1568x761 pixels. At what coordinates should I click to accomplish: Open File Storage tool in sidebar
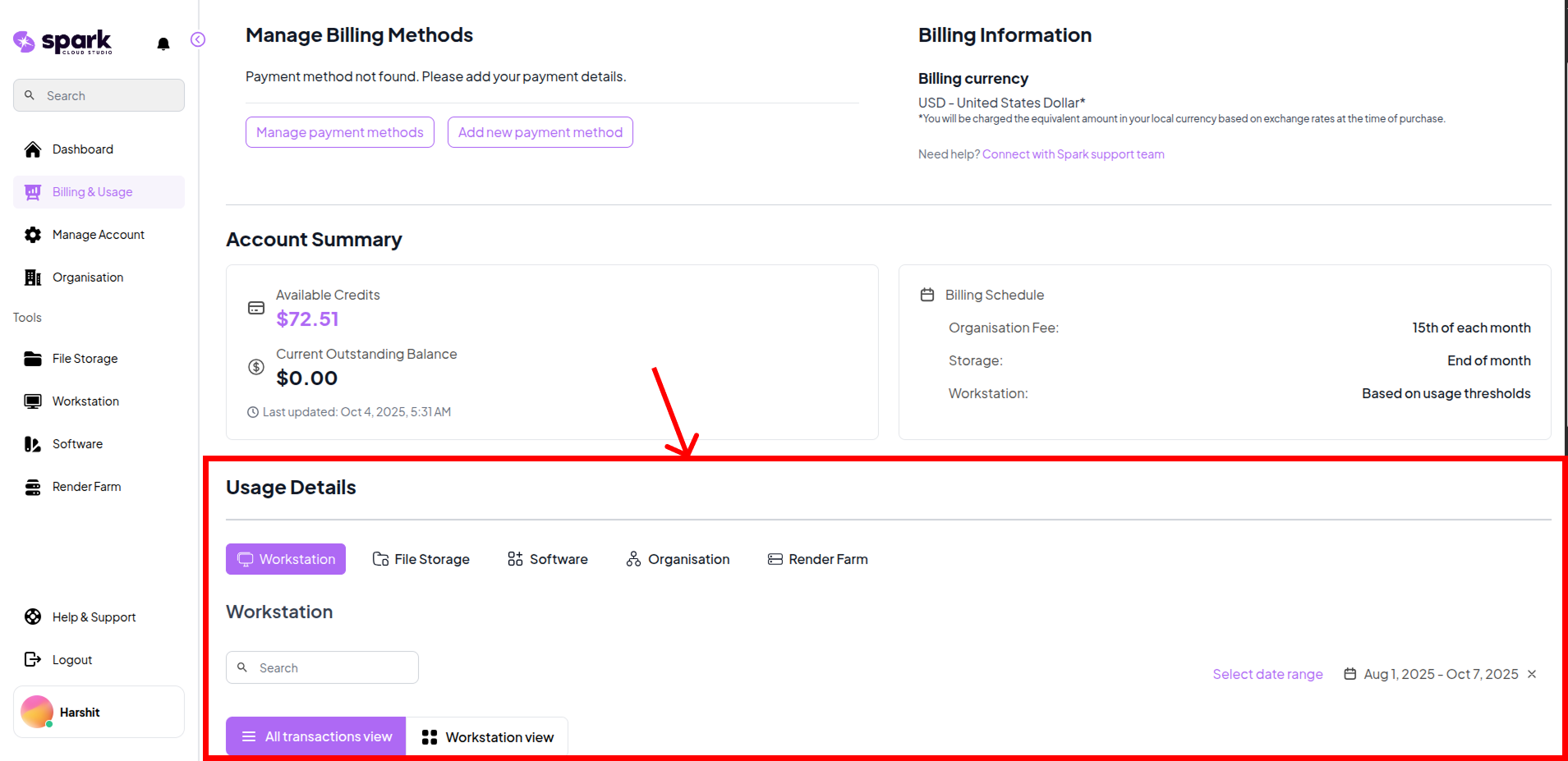(x=85, y=359)
